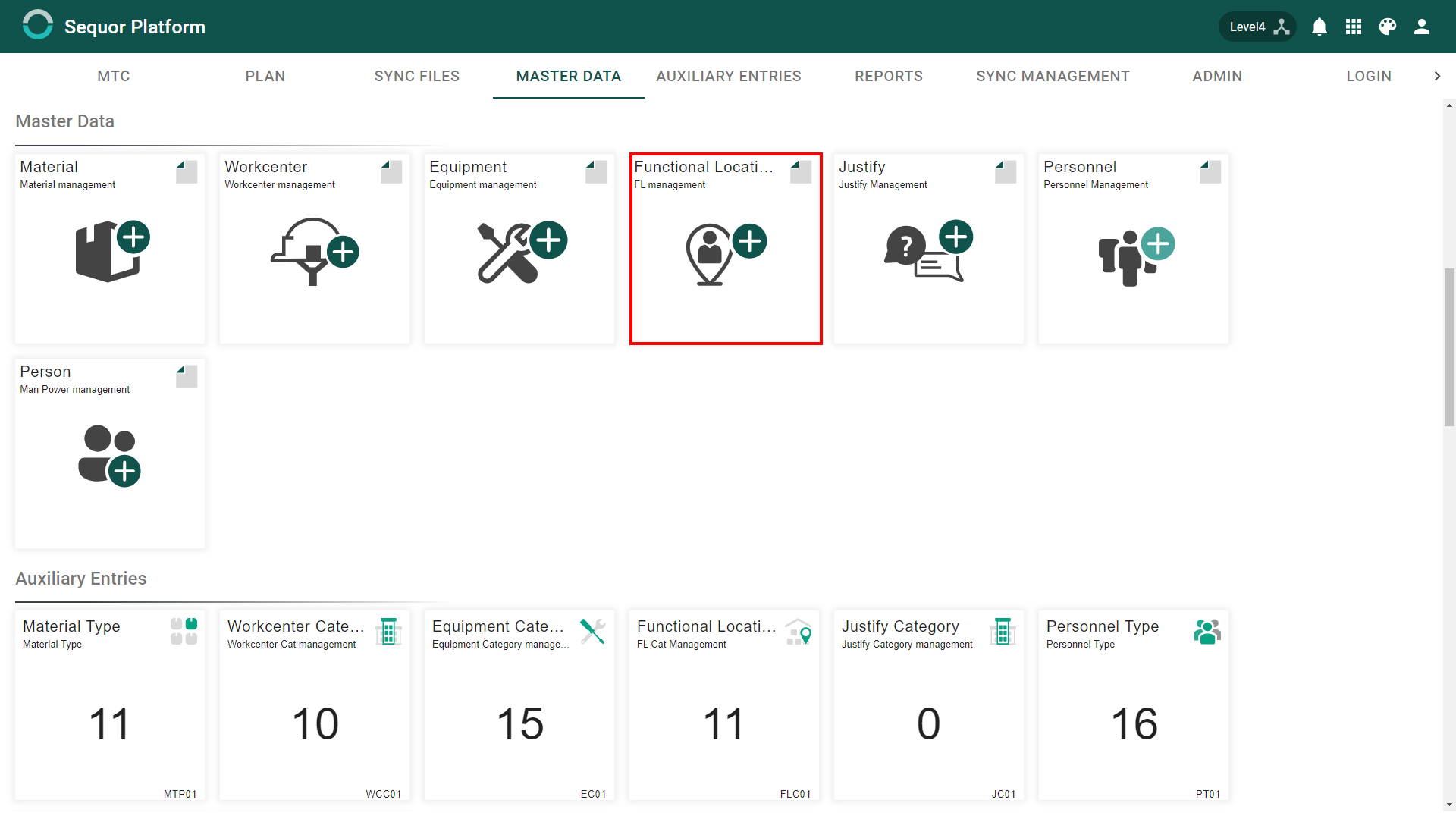1456x819 pixels.
Task: Select the MASTER DATA tab
Action: 569,76
